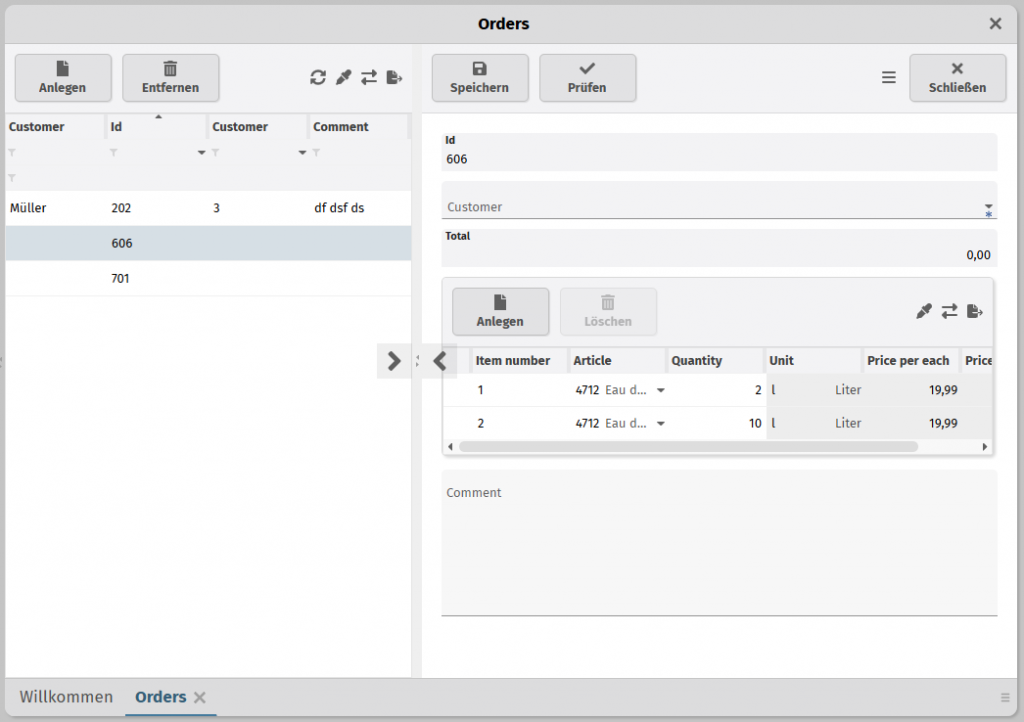Click the export icon above the orders list
The height and width of the screenshot is (722, 1024).
[395, 78]
